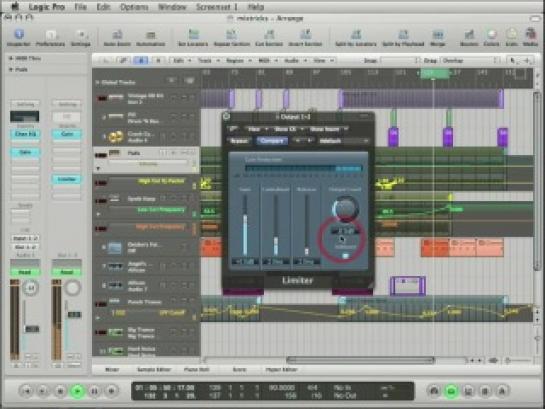Click the Limiter plug-in power icon
Image resolution: width=545 pixels, height=409 pixels.
coord(226,116)
